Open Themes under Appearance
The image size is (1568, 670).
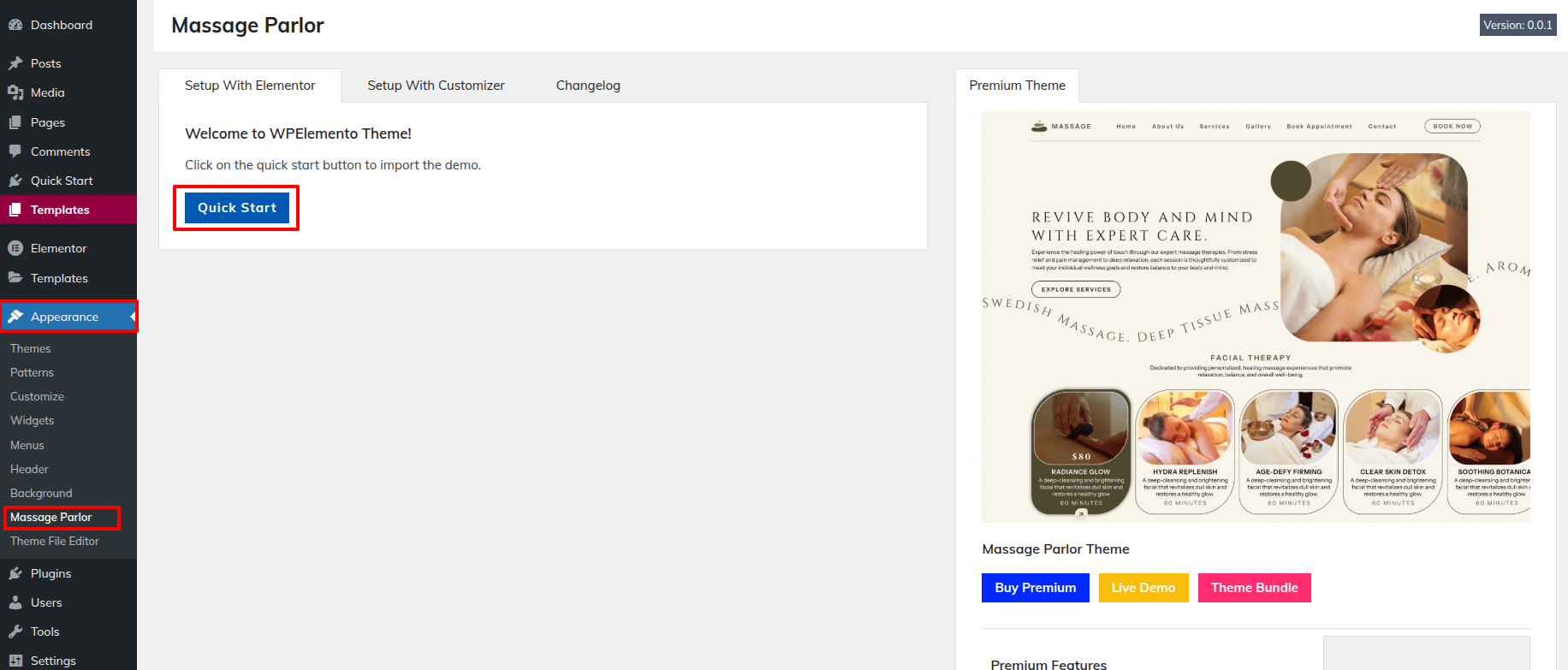tap(31, 348)
